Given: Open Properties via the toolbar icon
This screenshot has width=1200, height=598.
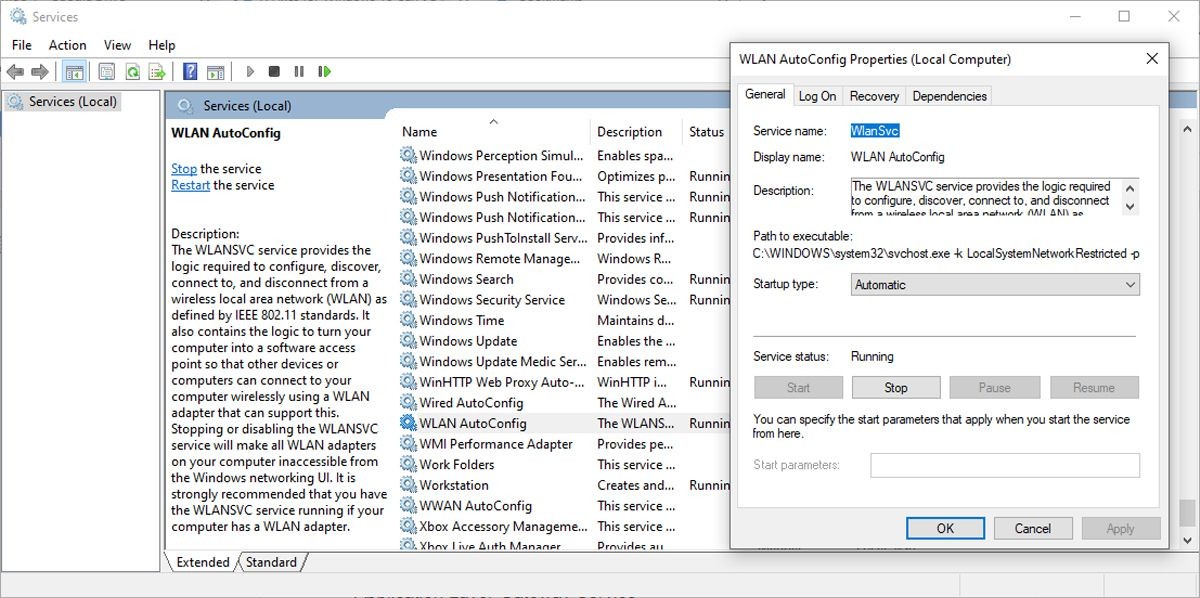Looking at the screenshot, I should coord(106,72).
